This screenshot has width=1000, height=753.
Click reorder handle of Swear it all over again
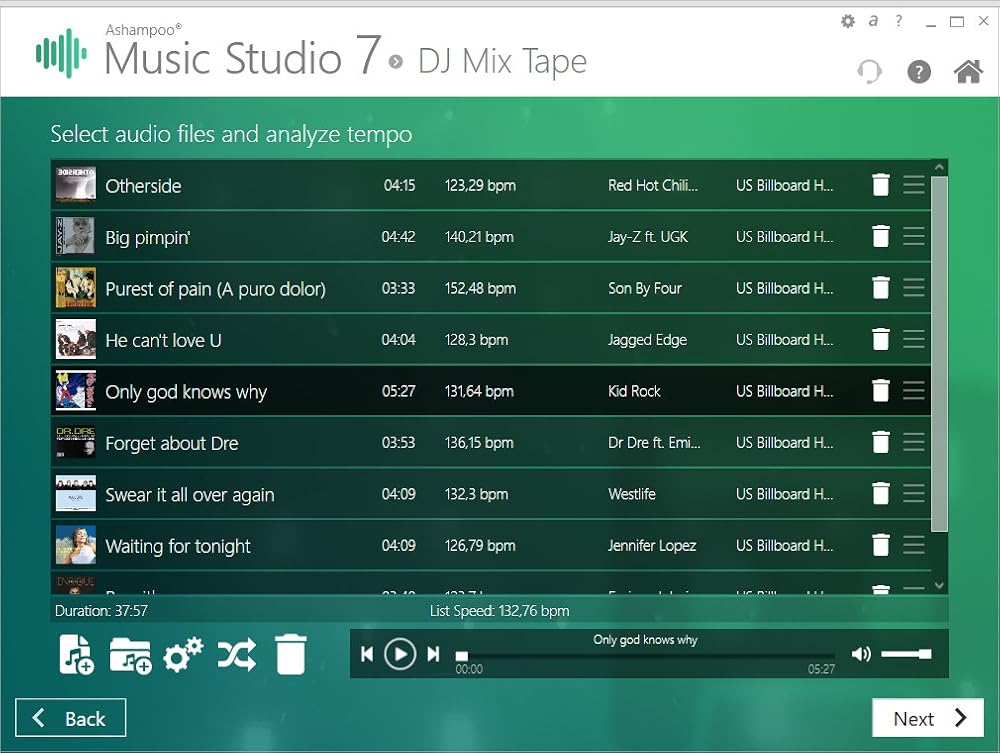pyautogui.click(x=913, y=493)
